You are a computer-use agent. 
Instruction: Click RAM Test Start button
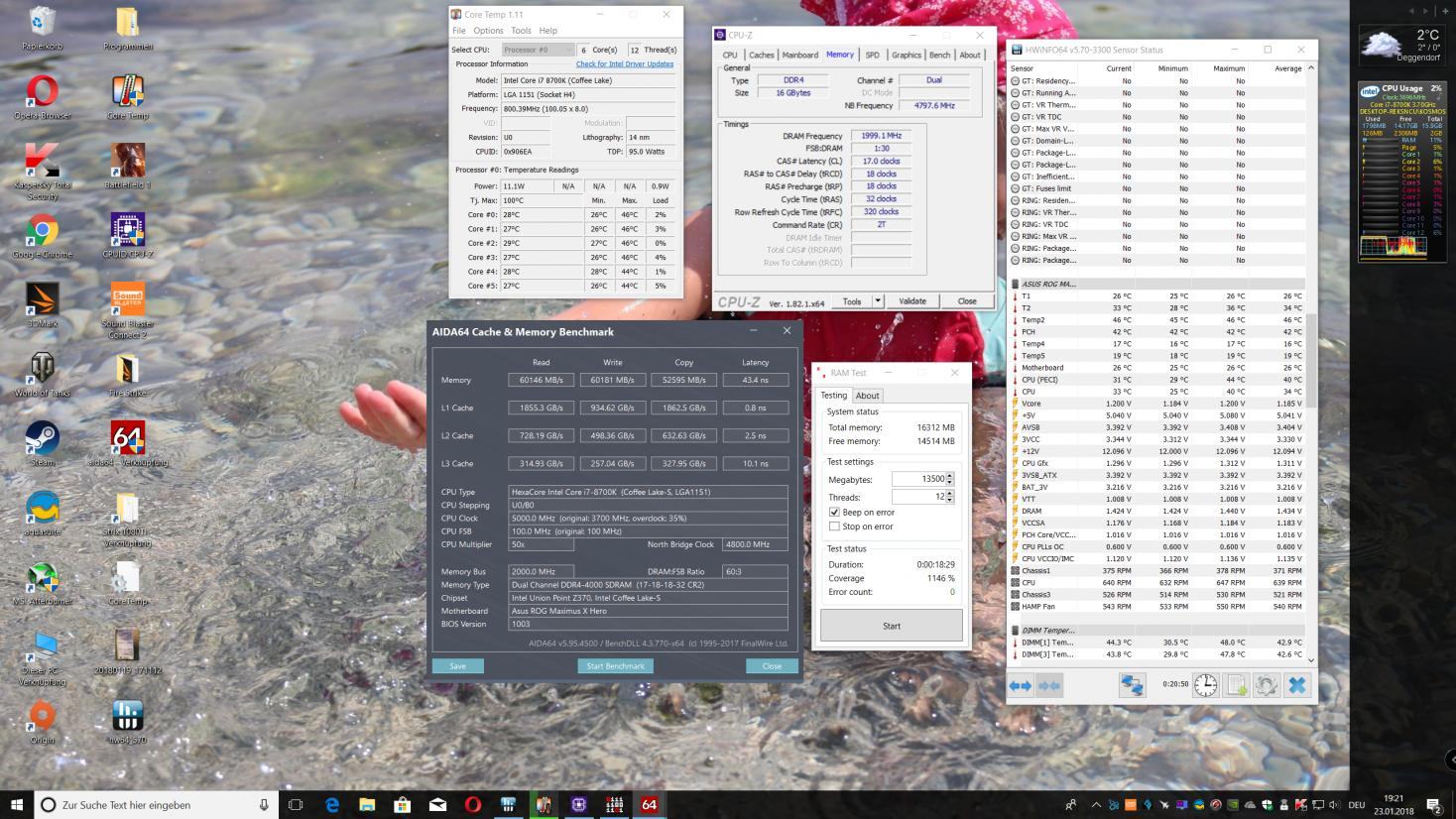click(x=892, y=626)
